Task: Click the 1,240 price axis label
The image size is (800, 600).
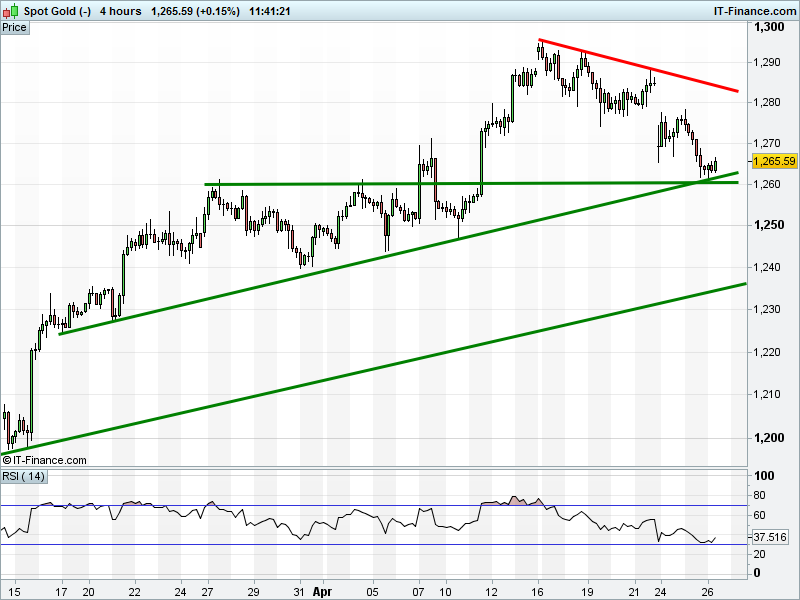Action: pyautogui.click(x=767, y=267)
